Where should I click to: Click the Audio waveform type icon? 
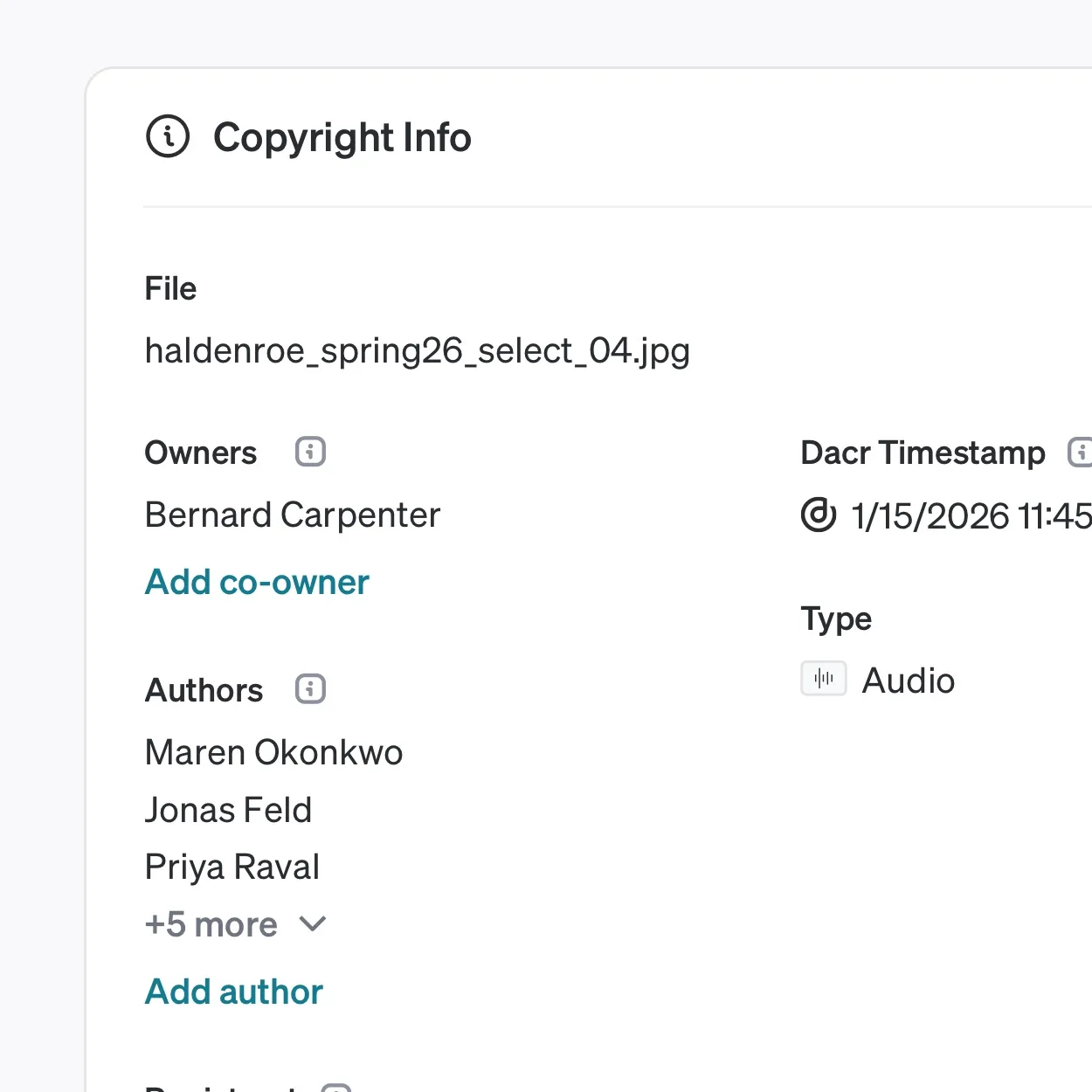(824, 678)
